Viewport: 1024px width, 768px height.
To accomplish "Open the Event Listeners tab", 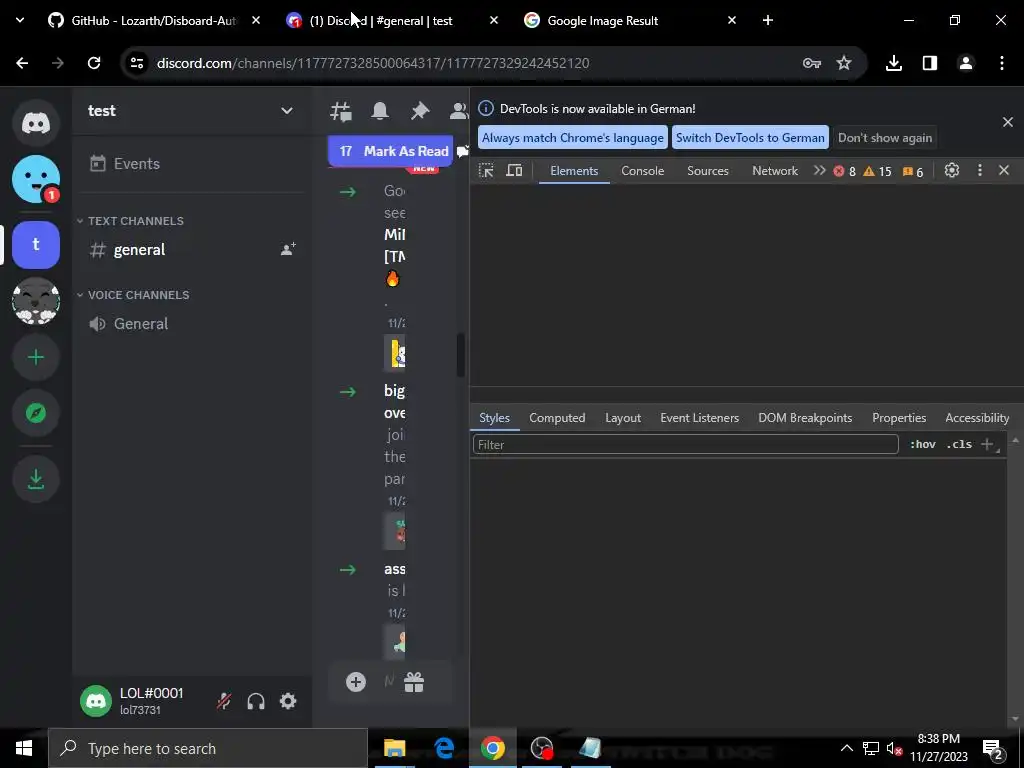I will coord(699,418).
